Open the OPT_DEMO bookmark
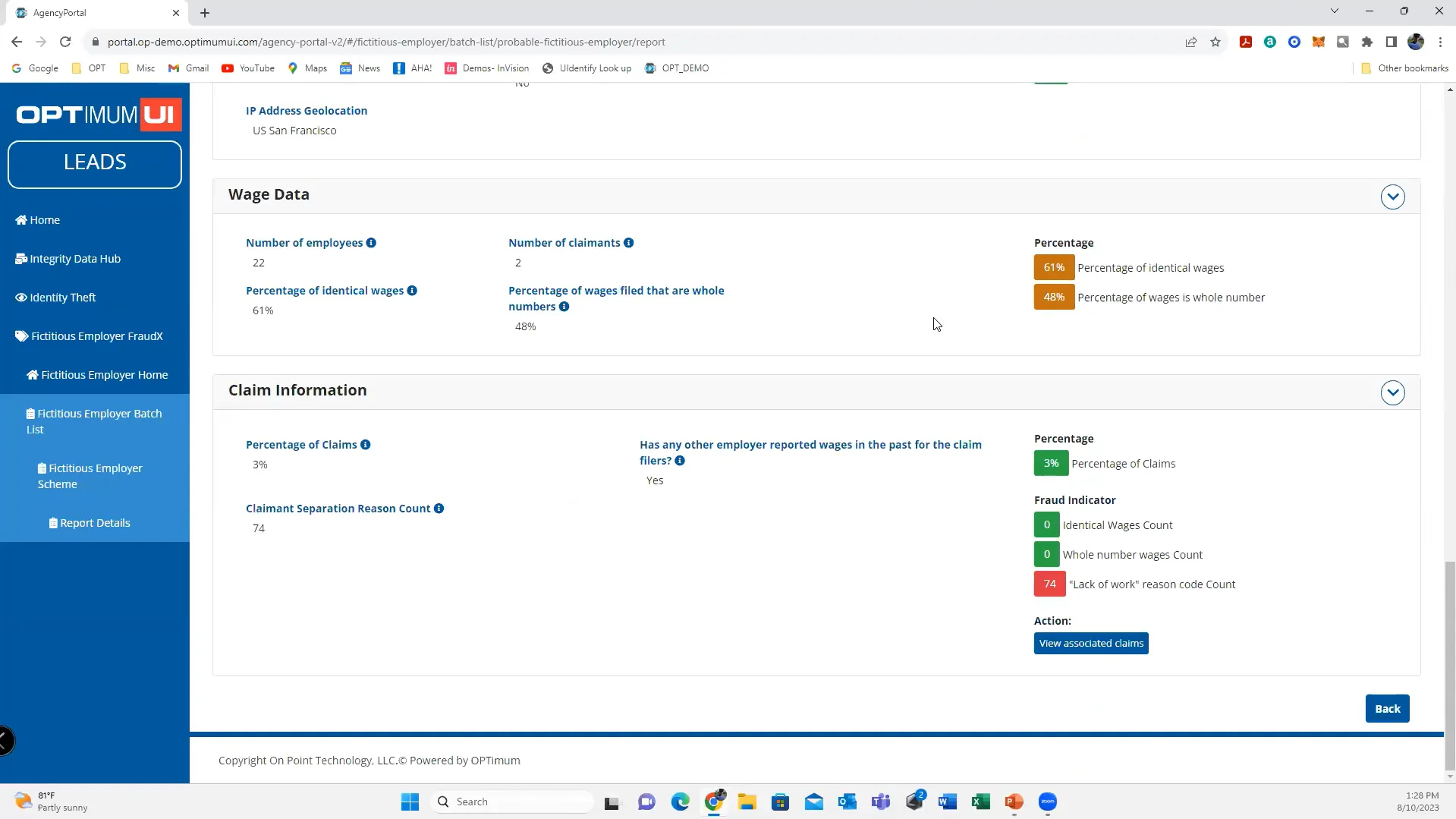1456x819 pixels. [x=677, y=68]
